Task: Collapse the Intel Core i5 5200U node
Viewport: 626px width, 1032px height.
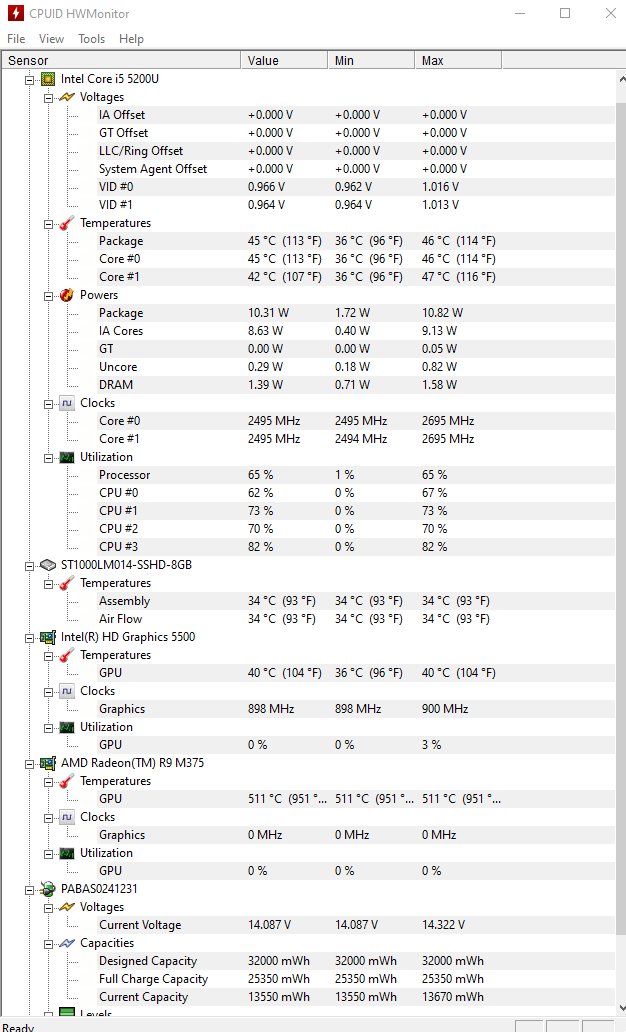Action: point(30,80)
